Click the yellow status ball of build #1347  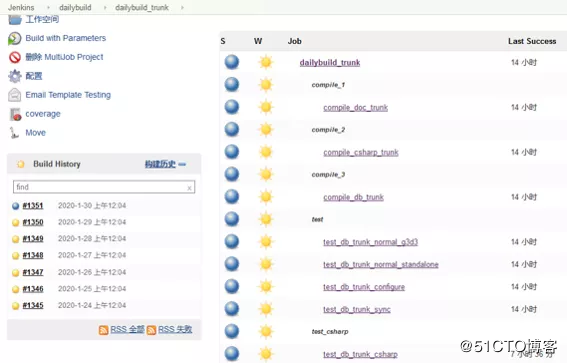16,273
